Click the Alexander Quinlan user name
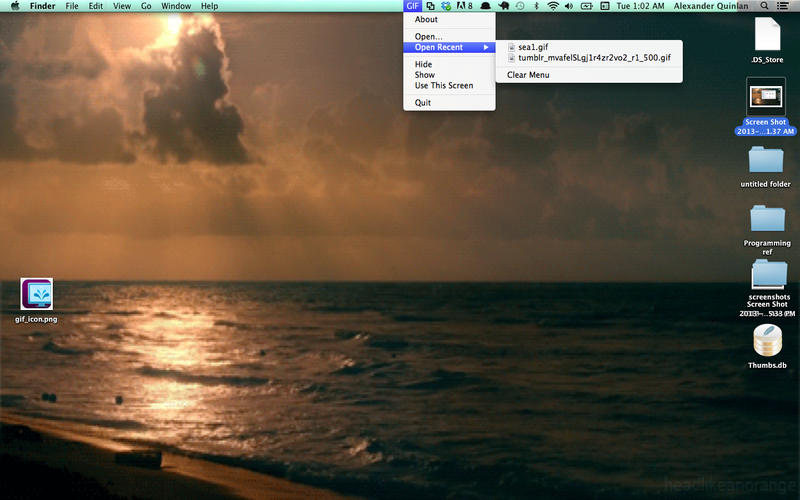The image size is (800, 500). 711,6
